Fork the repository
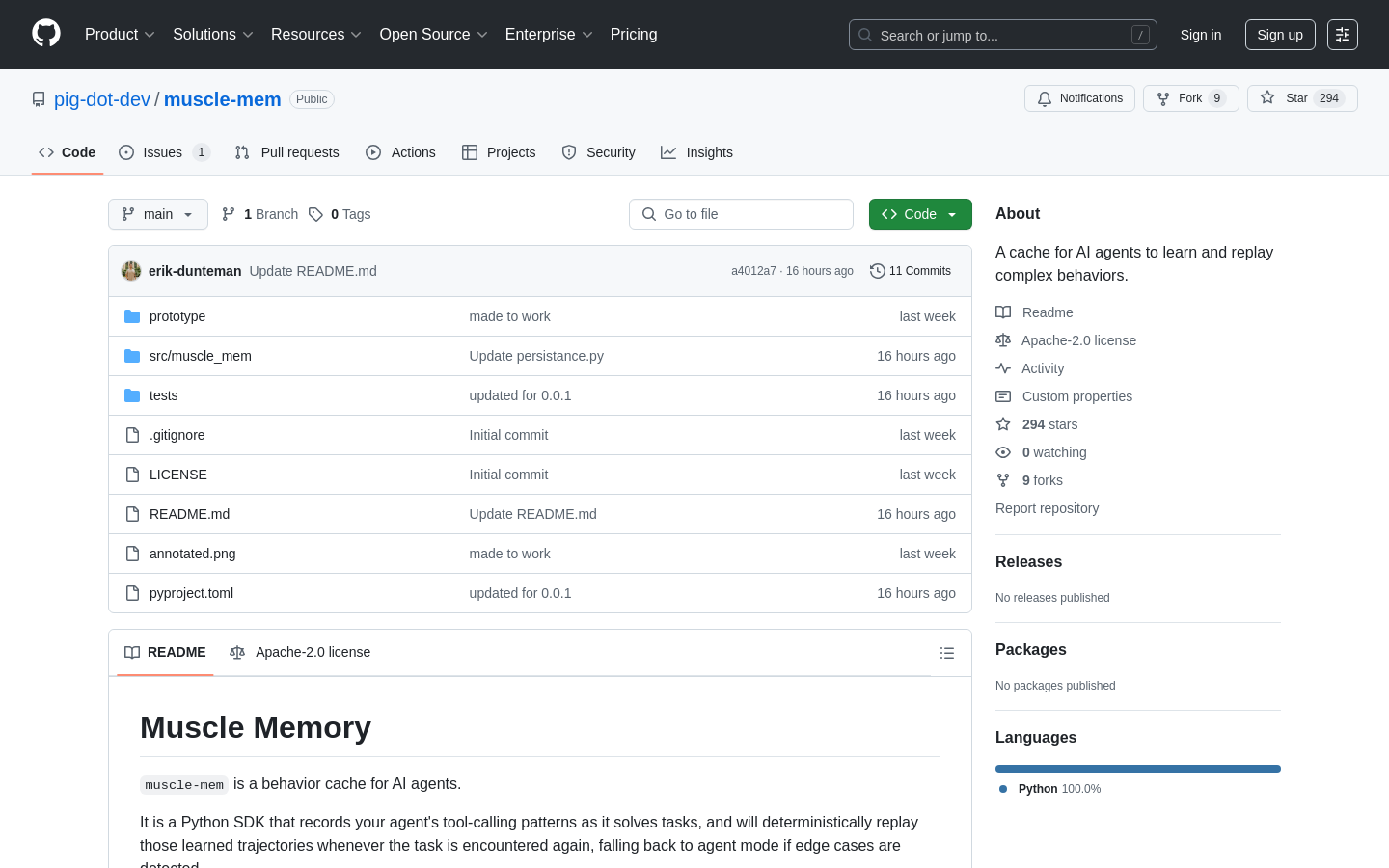Screen dimensions: 1389x868 point(1190,98)
